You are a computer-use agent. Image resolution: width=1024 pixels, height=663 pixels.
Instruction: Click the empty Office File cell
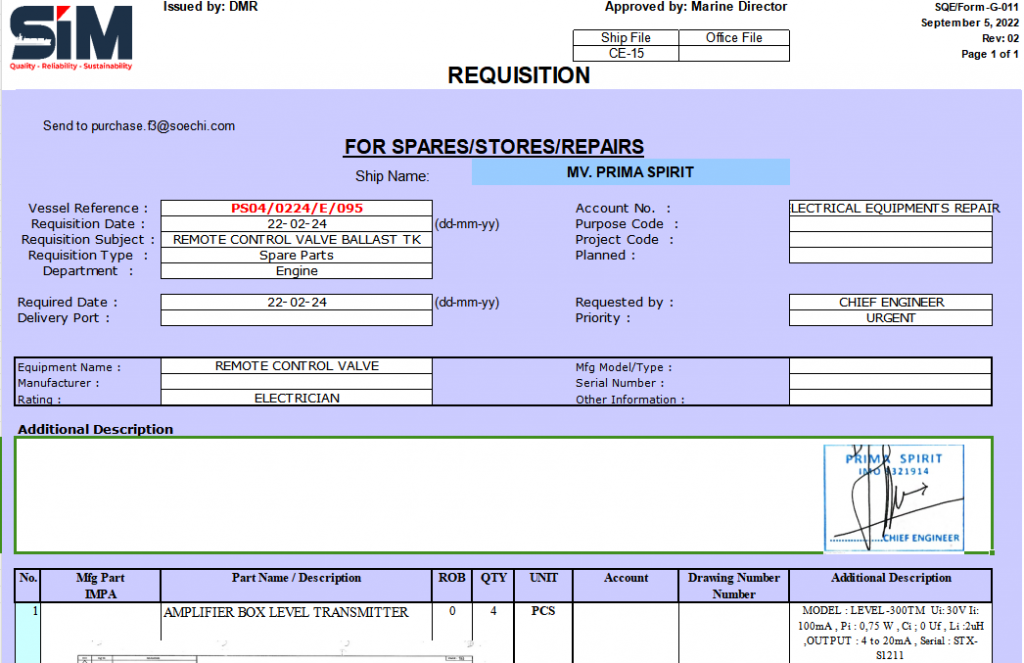(x=734, y=54)
